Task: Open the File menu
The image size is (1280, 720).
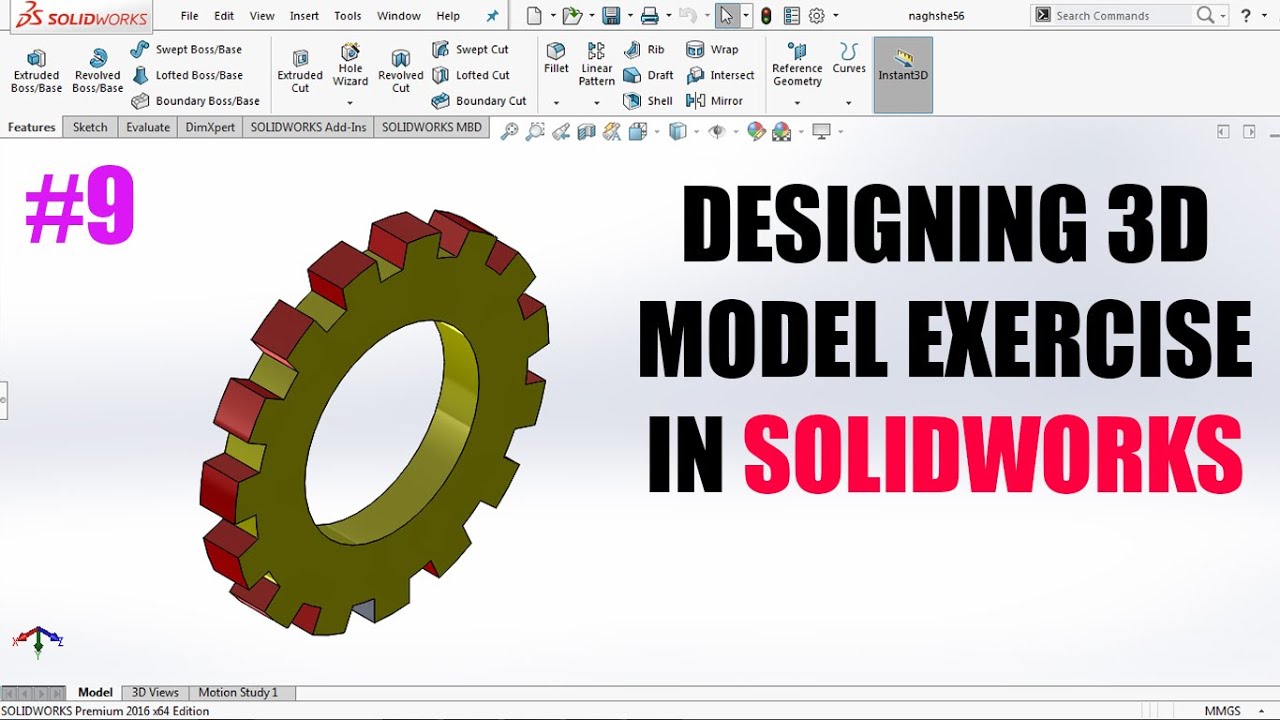Action: coord(189,16)
